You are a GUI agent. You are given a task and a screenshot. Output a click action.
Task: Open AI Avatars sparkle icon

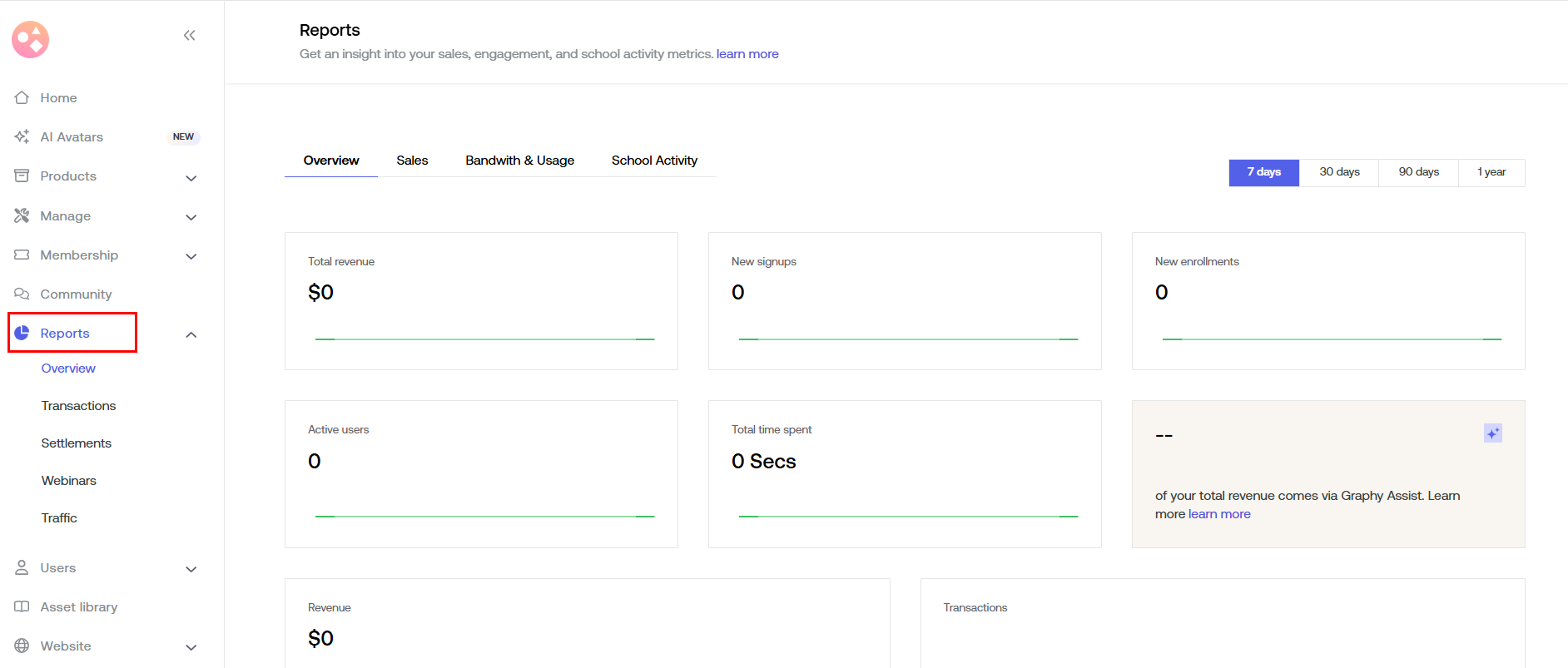click(22, 136)
